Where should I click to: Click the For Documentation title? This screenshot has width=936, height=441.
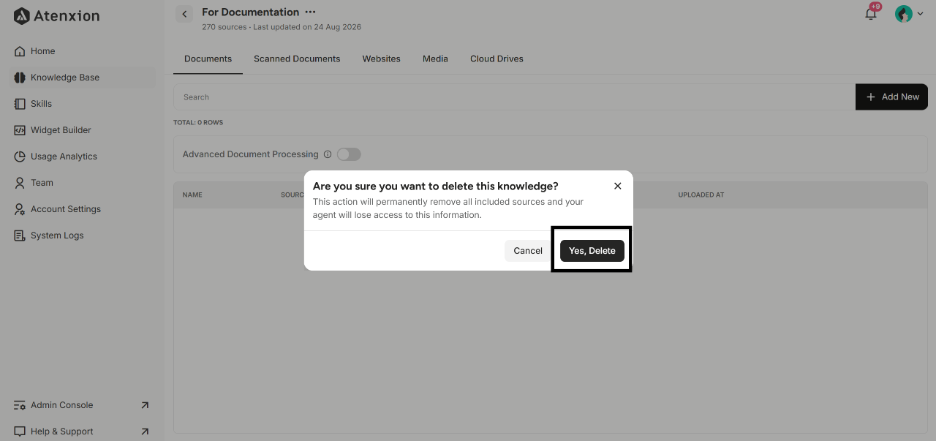(251, 12)
